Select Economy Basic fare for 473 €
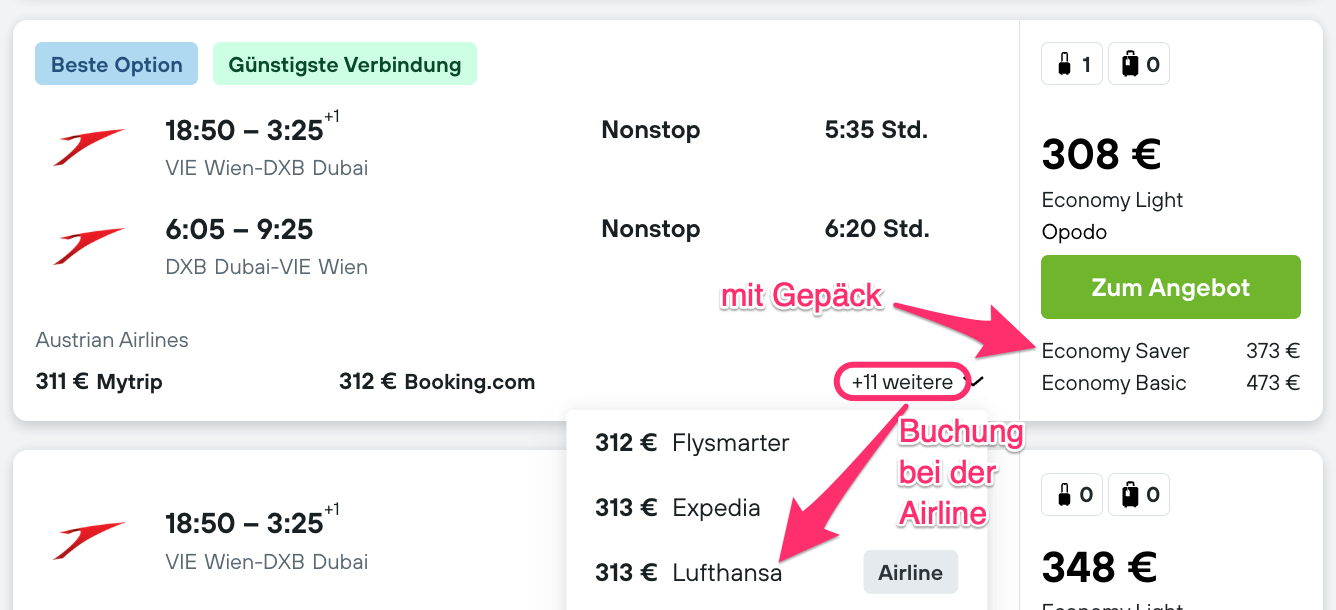Image resolution: width=1336 pixels, height=610 pixels. (1170, 383)
